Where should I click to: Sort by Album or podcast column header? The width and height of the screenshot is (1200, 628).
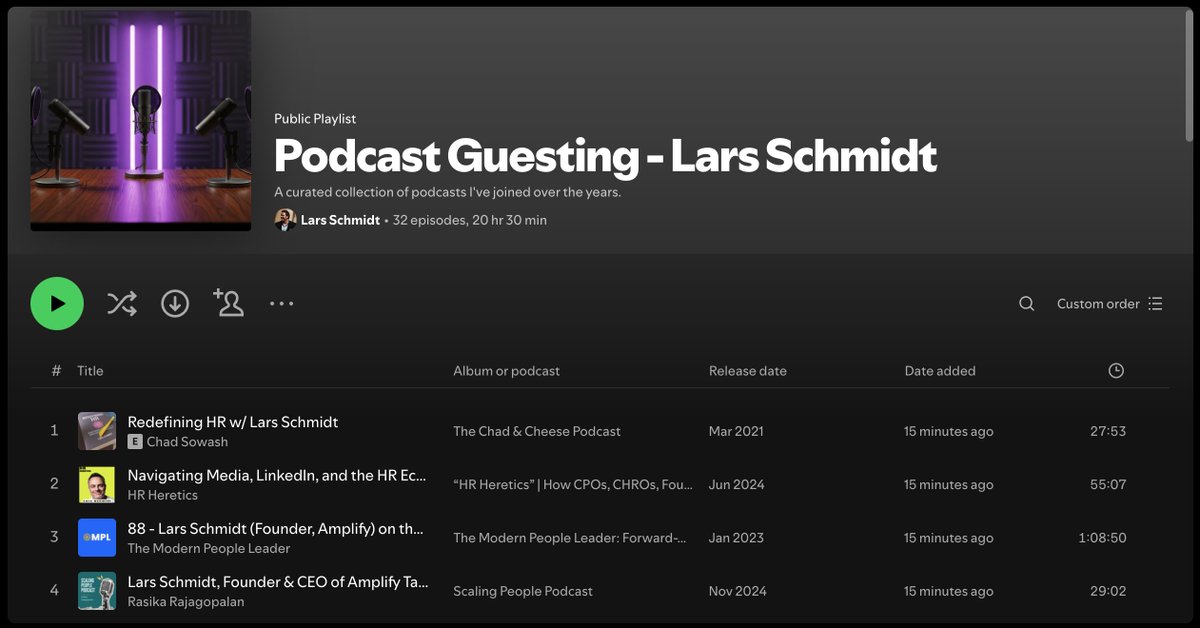[506, 371]
